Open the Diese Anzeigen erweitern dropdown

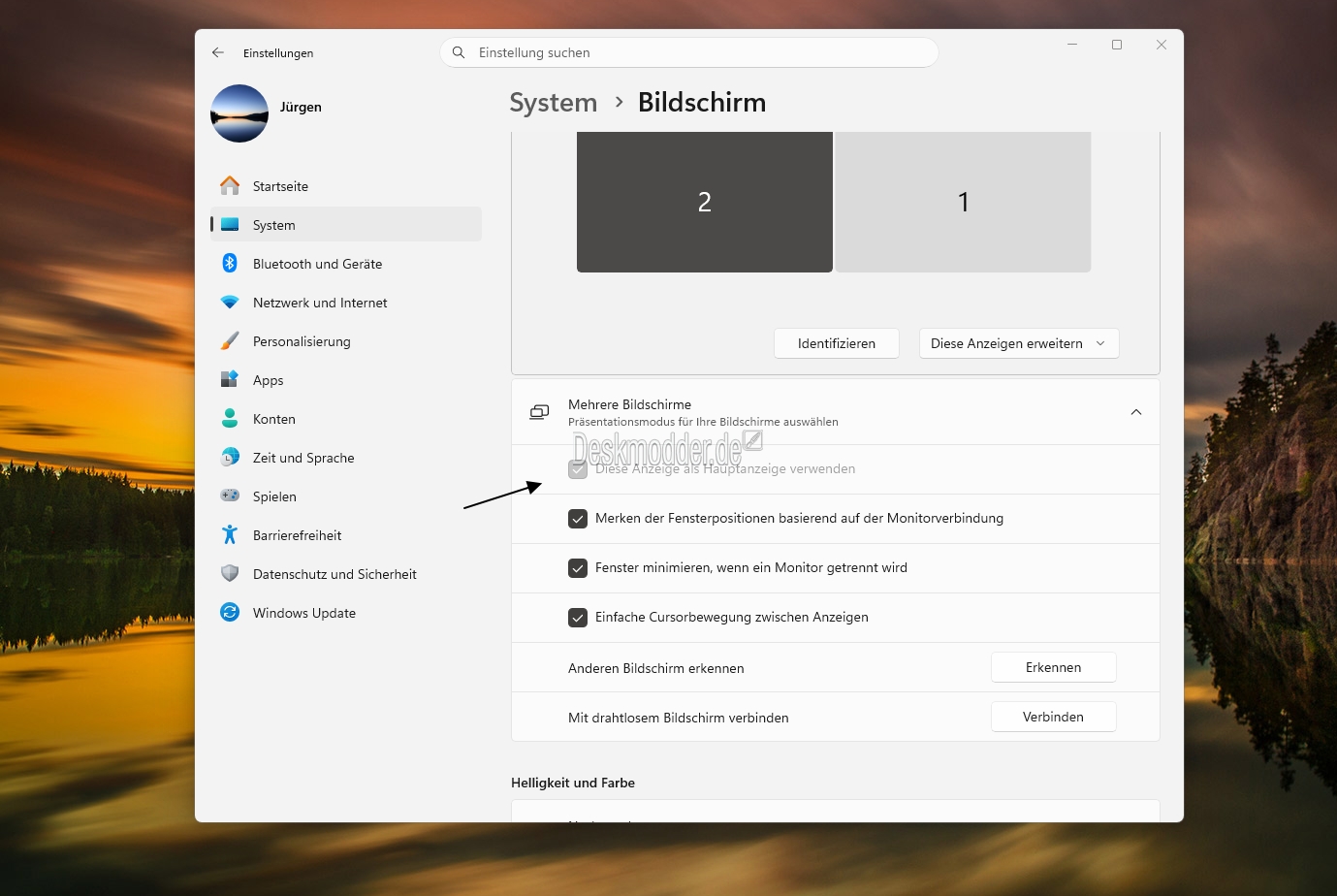[1018, 343]
